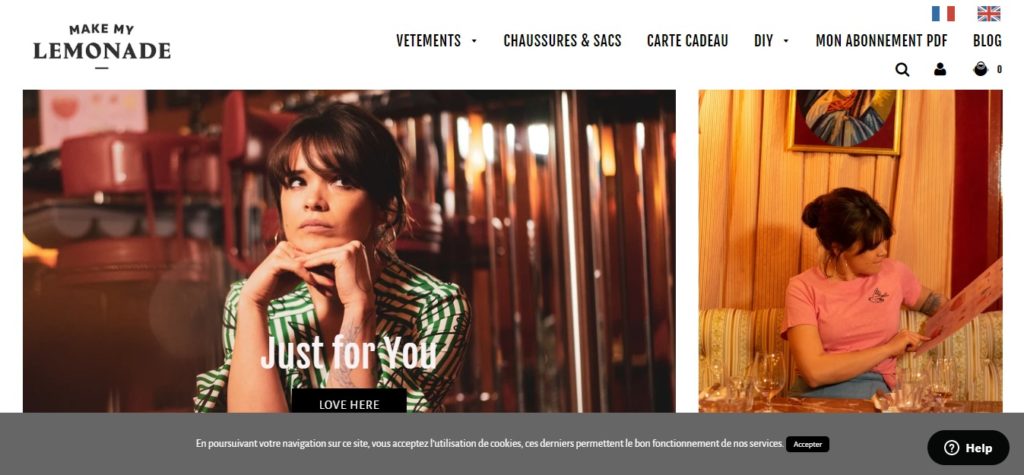Expand the DIY dropdown arrow

pos(786,41)
